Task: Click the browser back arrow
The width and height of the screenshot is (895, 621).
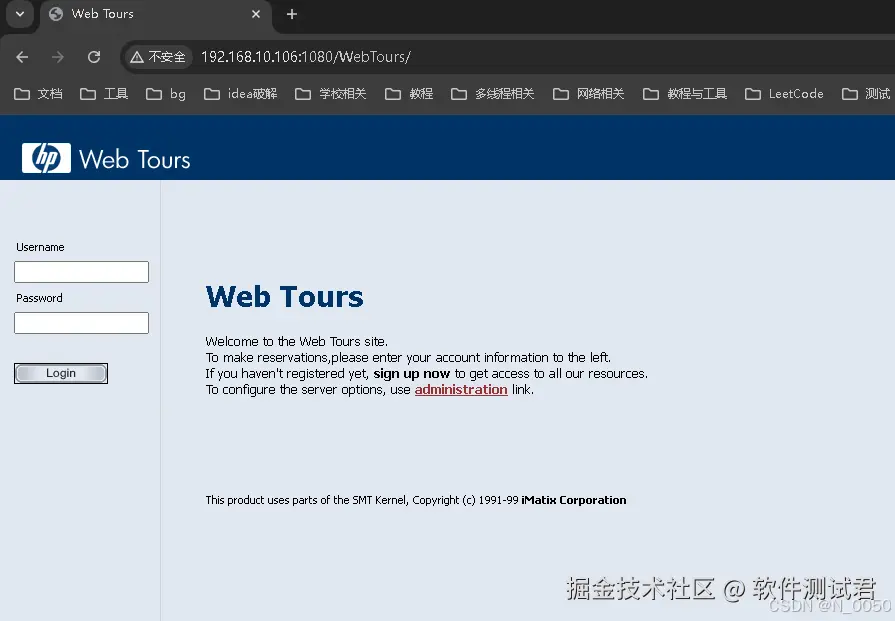Action: coord(22,57)
